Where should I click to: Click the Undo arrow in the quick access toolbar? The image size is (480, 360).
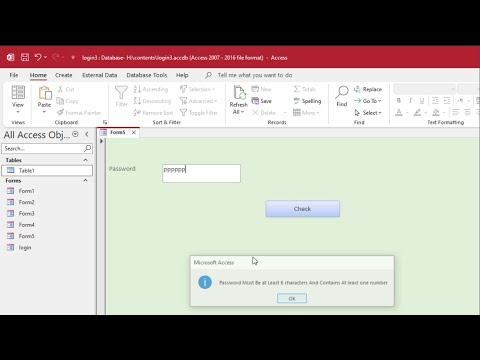(38, 57)
